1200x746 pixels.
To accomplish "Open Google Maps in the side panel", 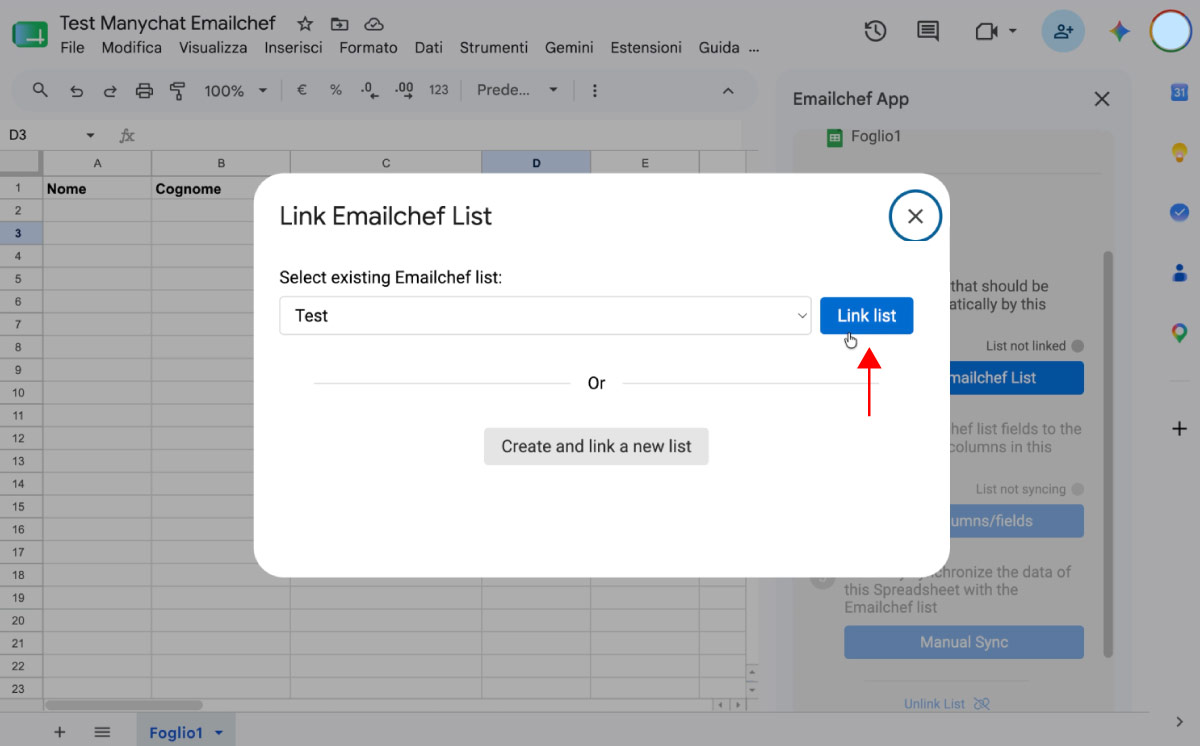I will pyautogui.click(x=1179, y=333).
